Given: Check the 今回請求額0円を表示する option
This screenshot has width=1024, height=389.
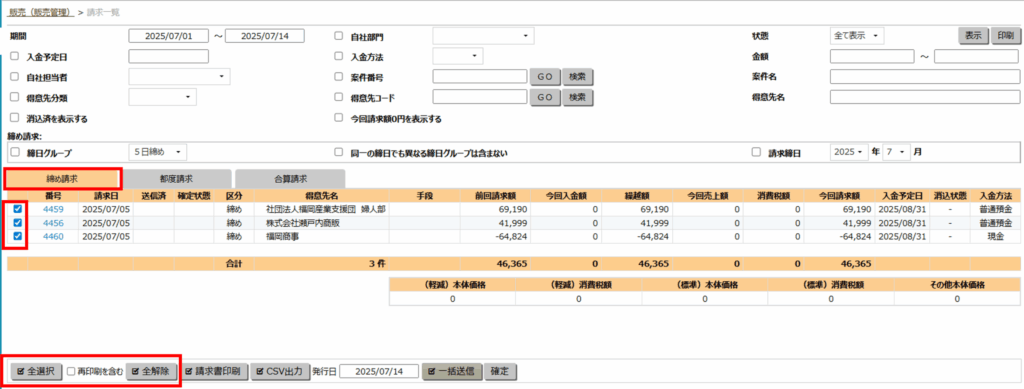Looking at the screenshot, I should [x=338, y=118].
